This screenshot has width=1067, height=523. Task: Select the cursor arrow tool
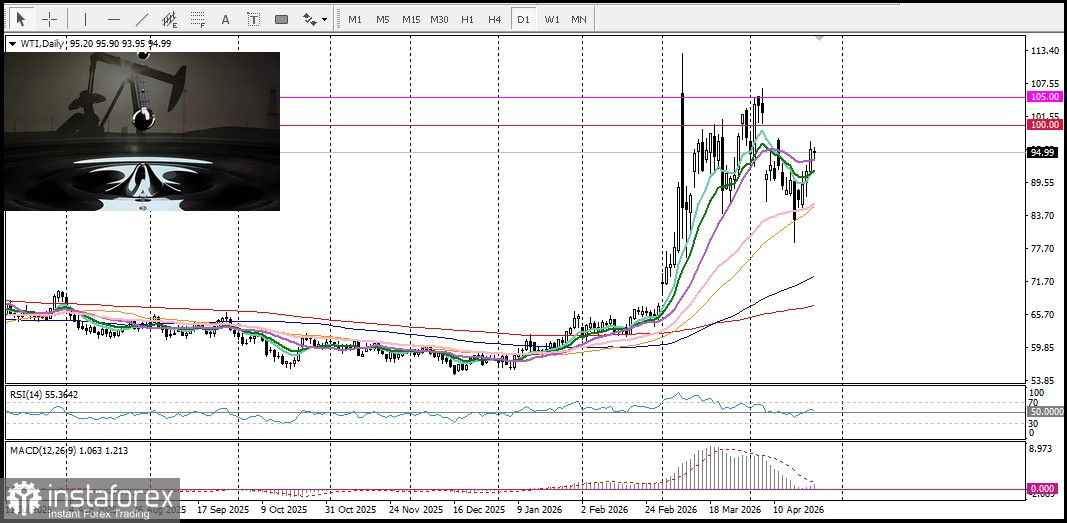point(21,19)
